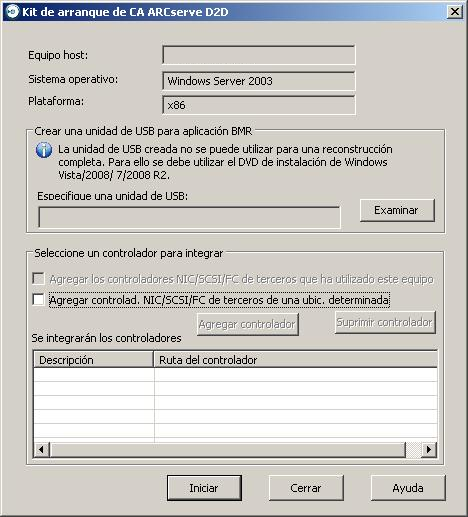Click the Equipo host field
The width and height of the screenshot is (468, 517).
click(x=259, y=55)
